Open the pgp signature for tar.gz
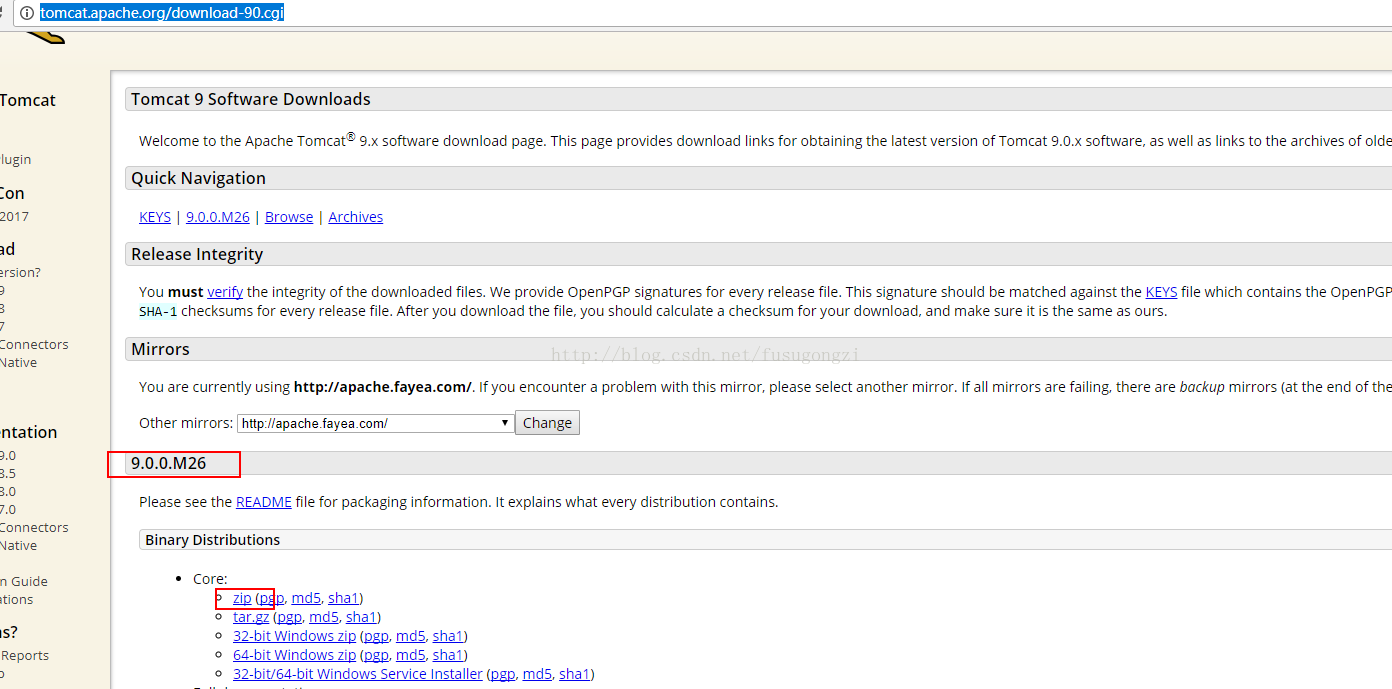The height and width of the screenshot is (689, 1392). [x=290, y=617]
